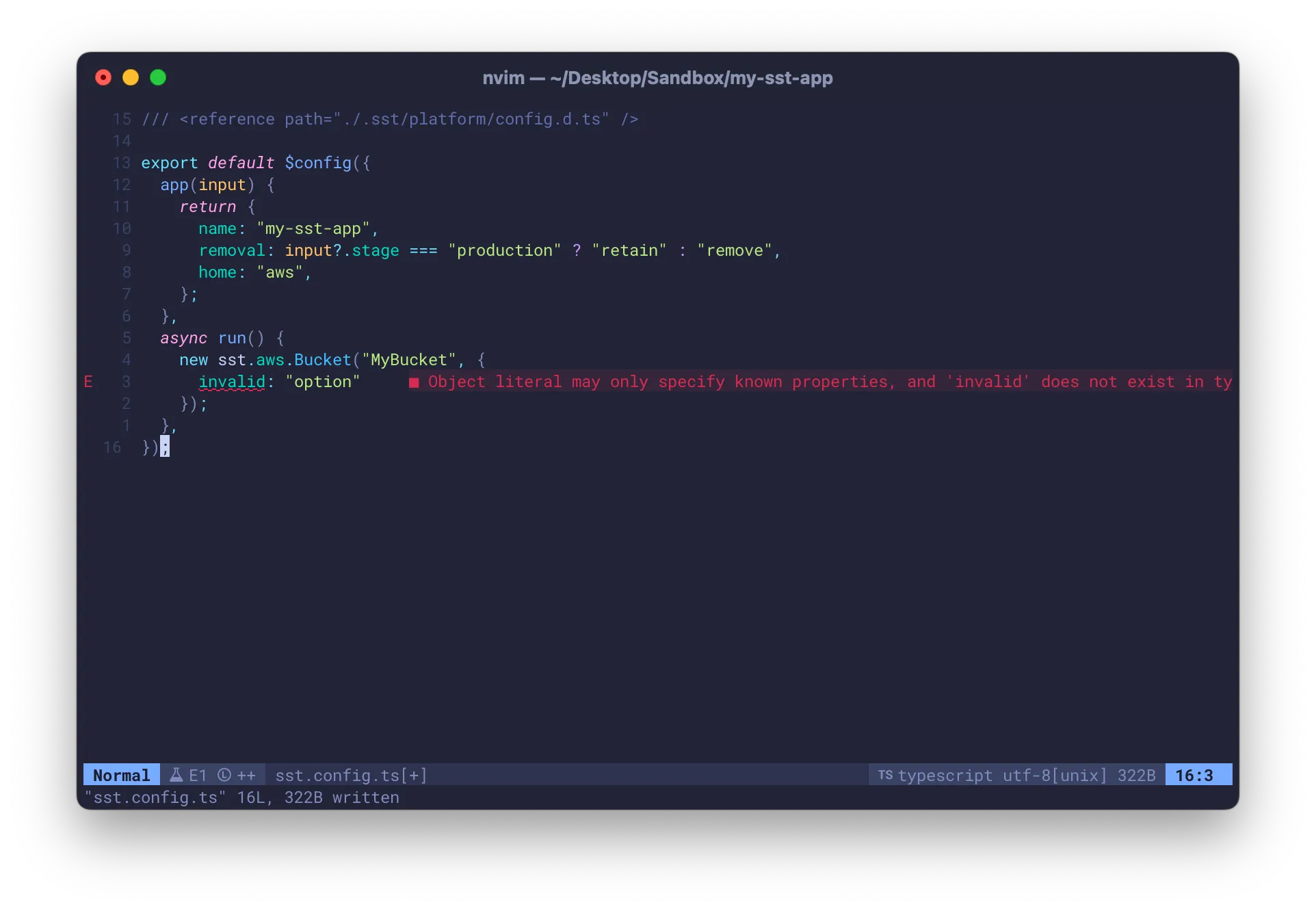Click the red diagnostic square icon on line 16

[x=413, y=383]
